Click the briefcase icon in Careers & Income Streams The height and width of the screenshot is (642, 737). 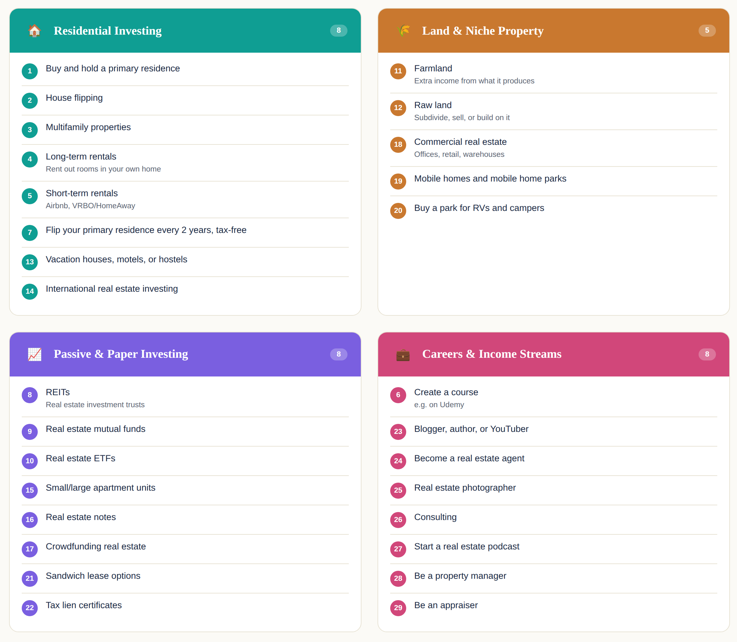click(x=403, y=354)
